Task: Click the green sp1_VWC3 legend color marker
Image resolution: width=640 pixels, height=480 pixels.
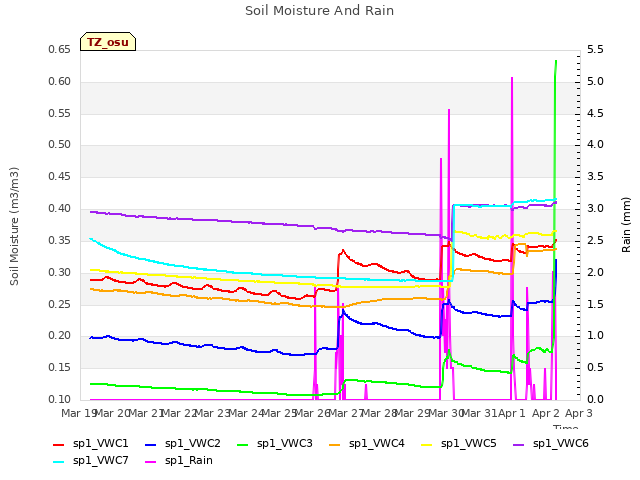Action: 243,445
